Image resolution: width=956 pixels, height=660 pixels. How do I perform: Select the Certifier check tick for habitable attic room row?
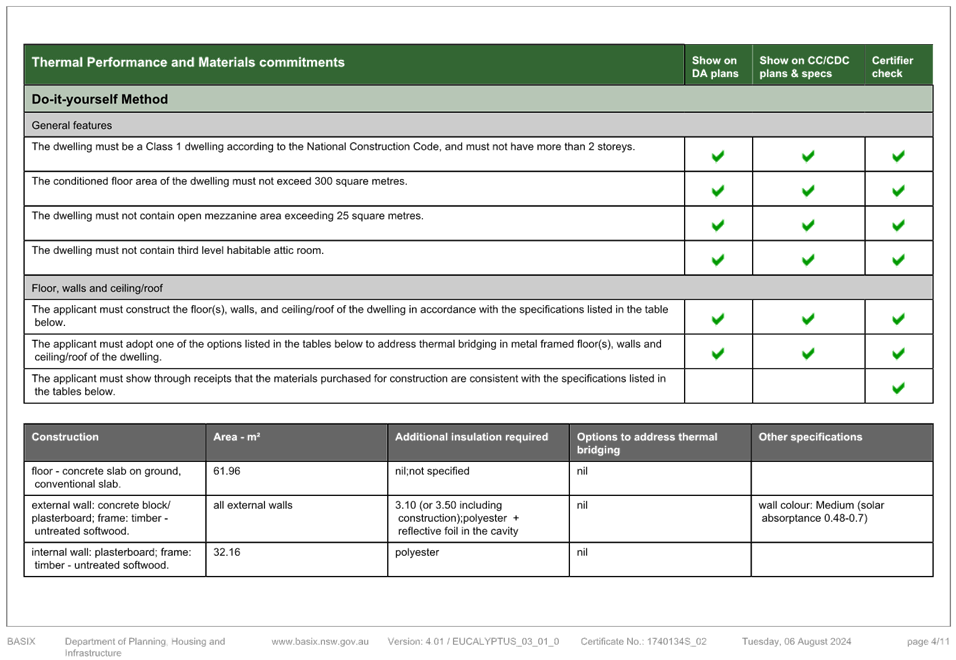pos(898,260)
